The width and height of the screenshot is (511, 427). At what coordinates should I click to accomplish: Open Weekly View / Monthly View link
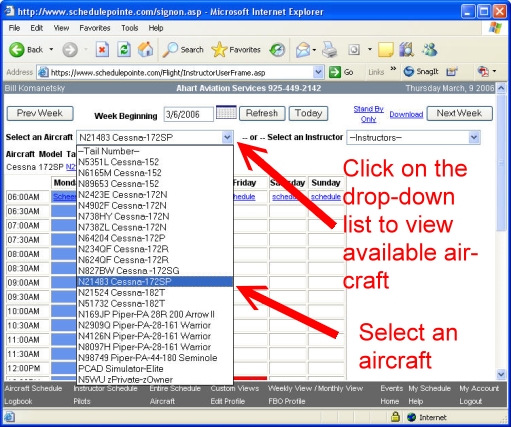[x=315, y=388]
